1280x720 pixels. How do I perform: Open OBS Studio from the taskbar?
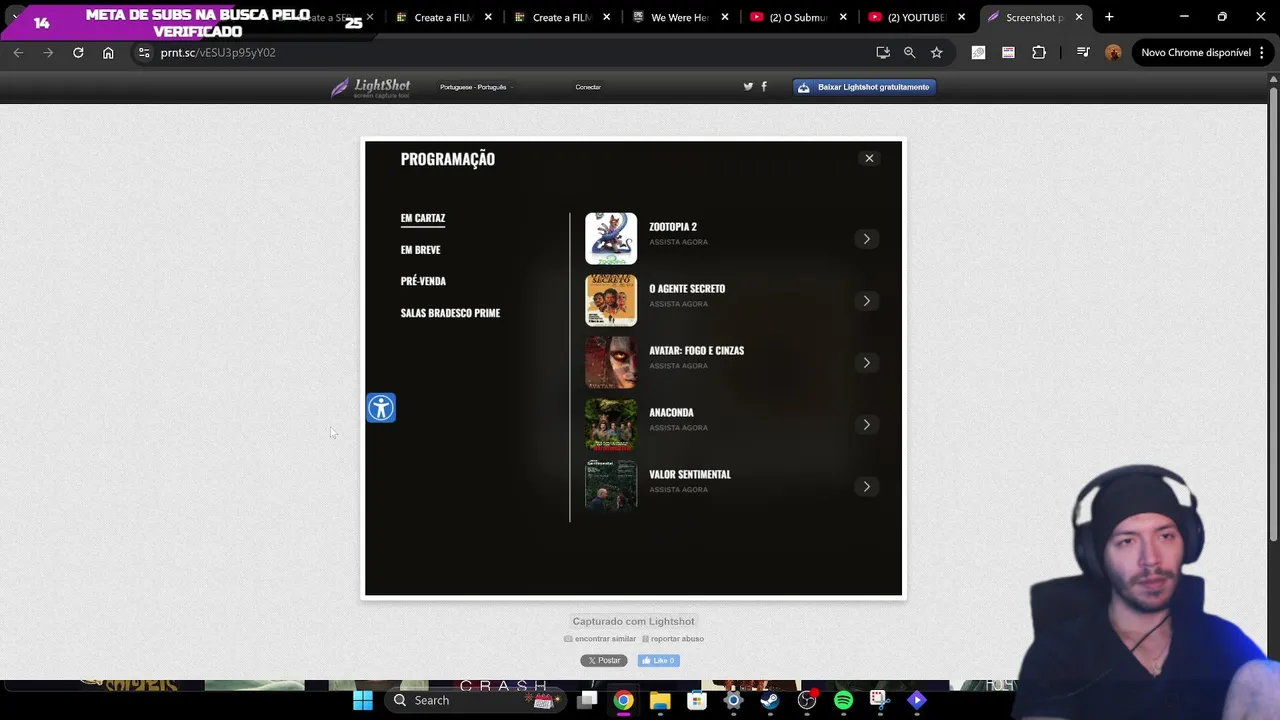point(807,700)
